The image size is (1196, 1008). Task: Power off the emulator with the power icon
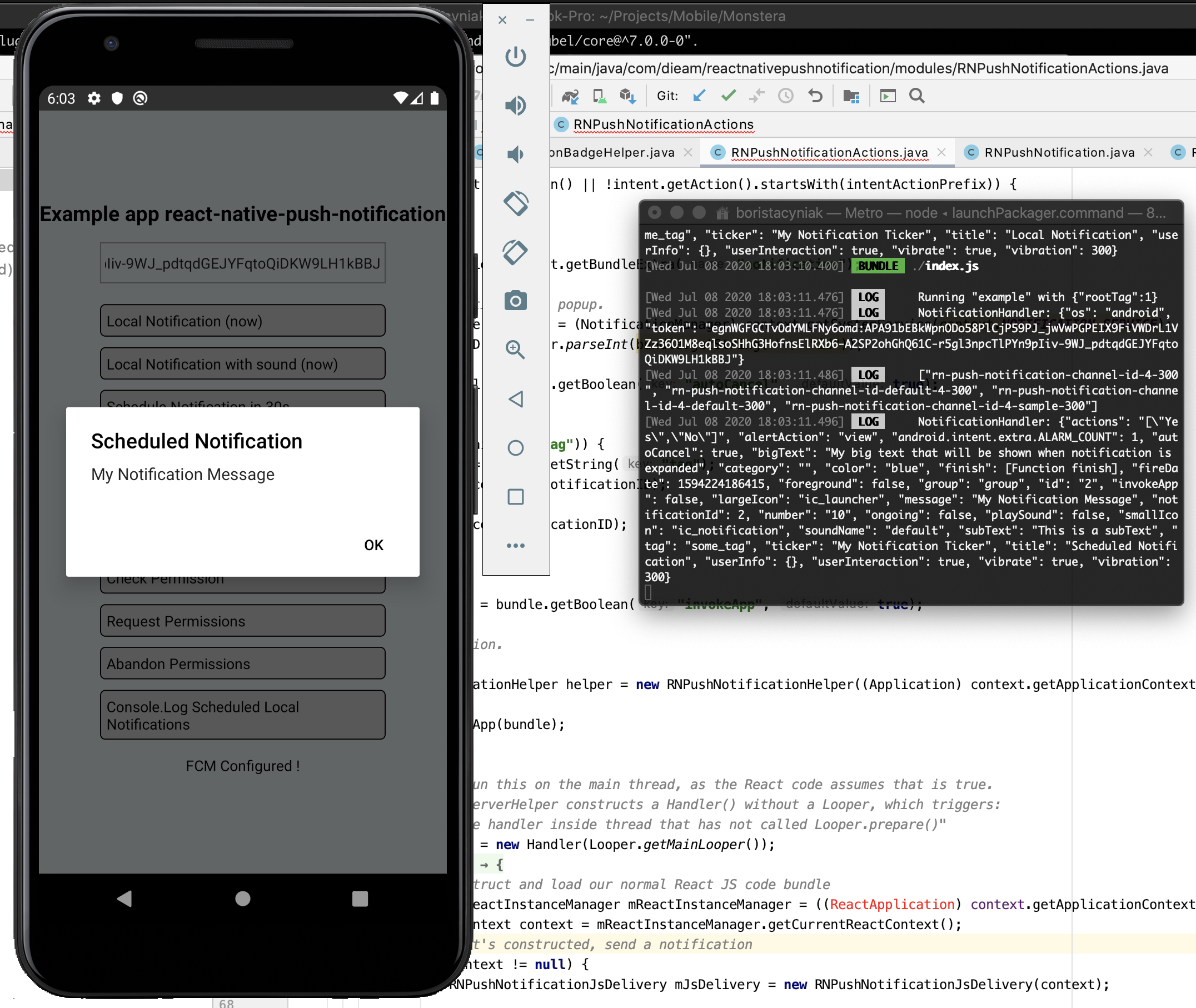(x=515, y=57)
